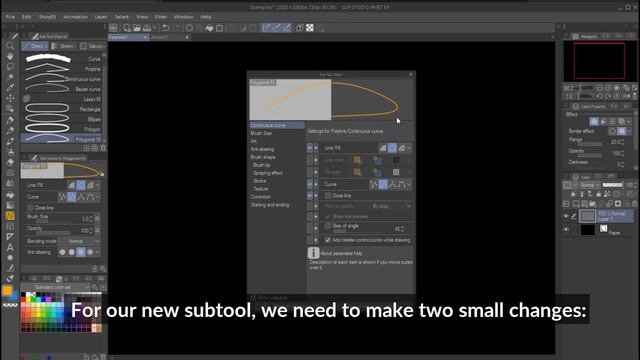The height and width of the screenshot is (360, 640).
Task: Select the Zoom magnifier tool
Action: (10, 46)
